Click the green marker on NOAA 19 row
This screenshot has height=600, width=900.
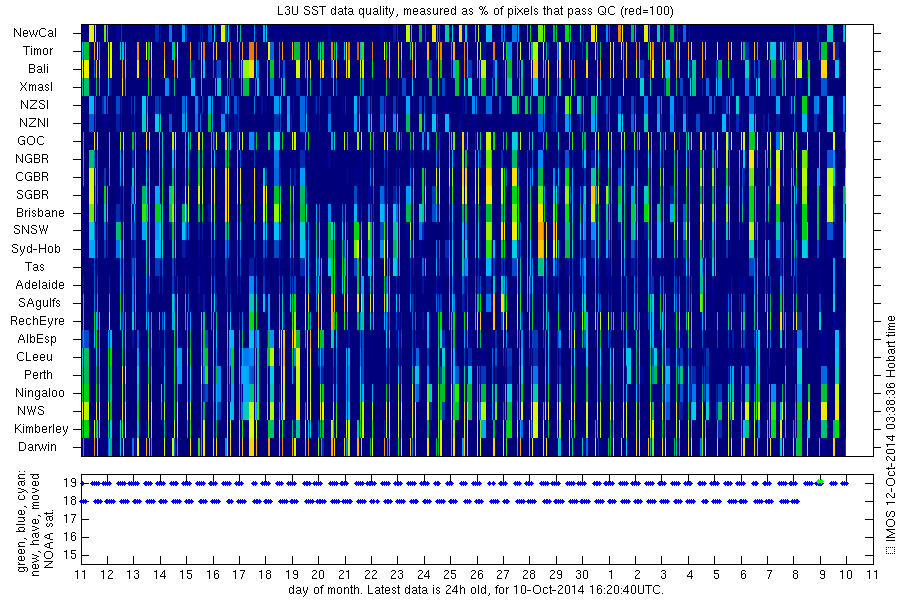(x=820, y=482)
